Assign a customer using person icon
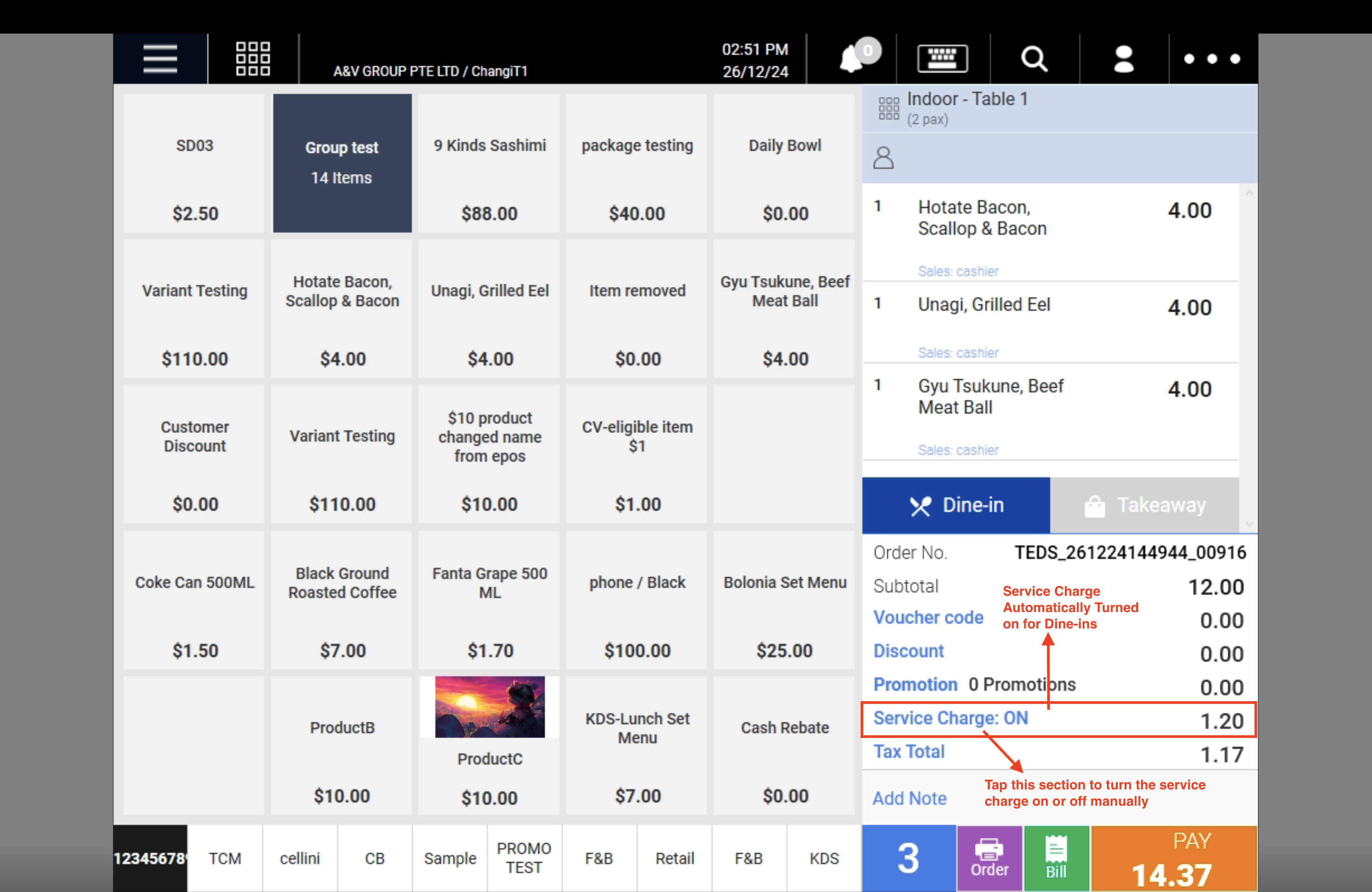The height and width of the screenshot is (892, 1372). (x=883, y=158)
